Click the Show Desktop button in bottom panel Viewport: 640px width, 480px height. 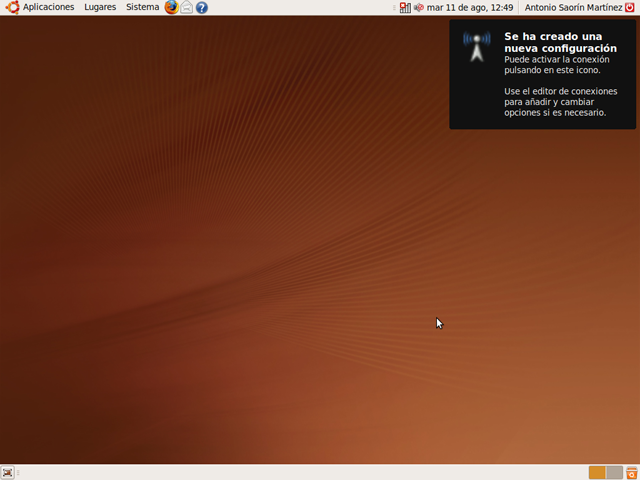[x=8, y=472]
